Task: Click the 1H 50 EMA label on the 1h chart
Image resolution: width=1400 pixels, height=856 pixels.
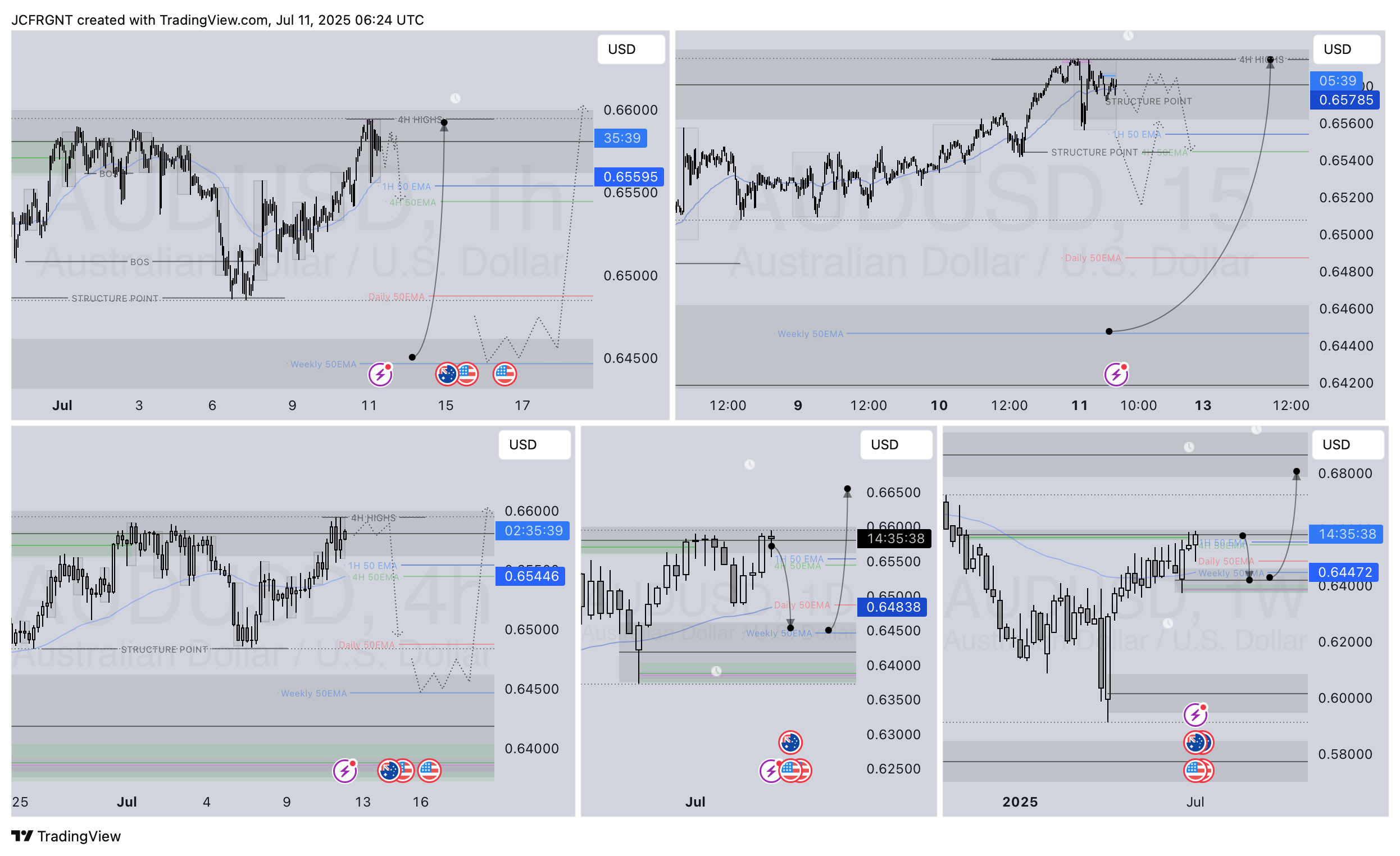Action: pos(406,187)
